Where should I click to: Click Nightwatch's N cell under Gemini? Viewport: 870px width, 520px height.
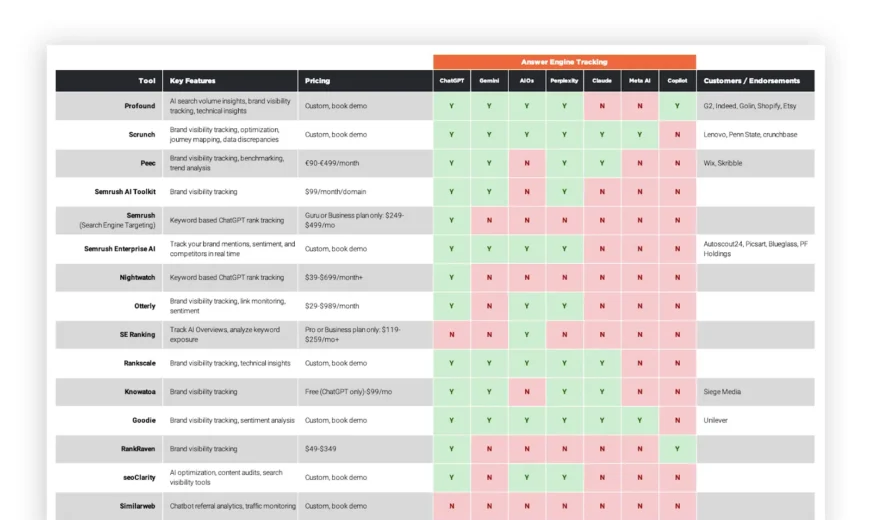(489, 277)
